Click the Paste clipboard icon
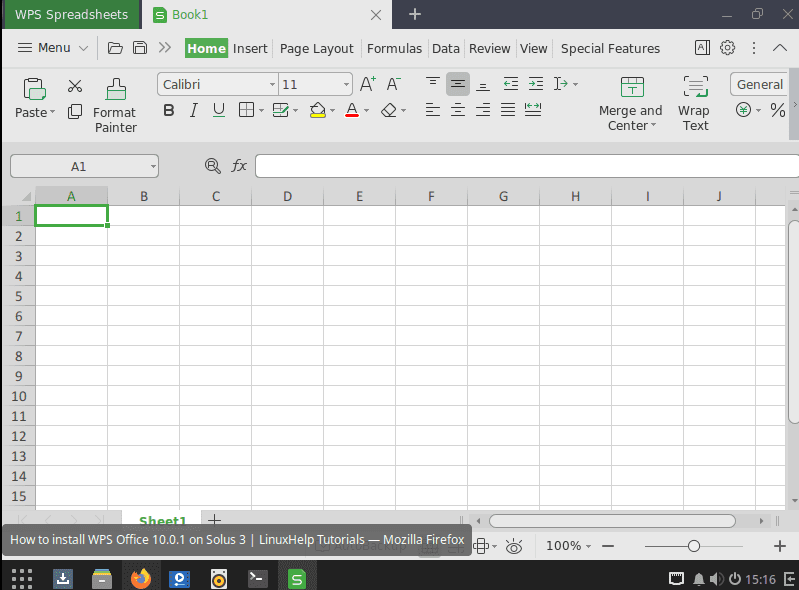 [x=34, y=89]
